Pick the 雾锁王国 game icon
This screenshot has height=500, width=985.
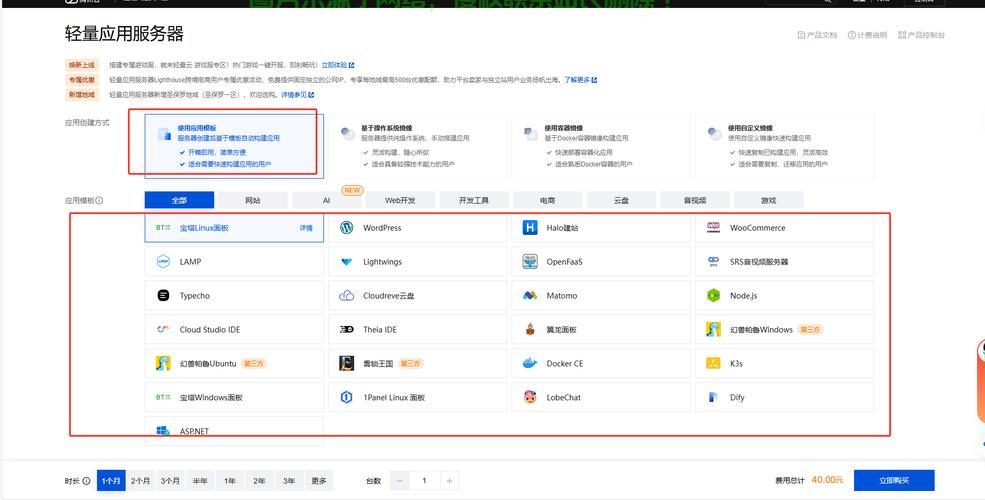pyautogui.click(x=347, y=364)
